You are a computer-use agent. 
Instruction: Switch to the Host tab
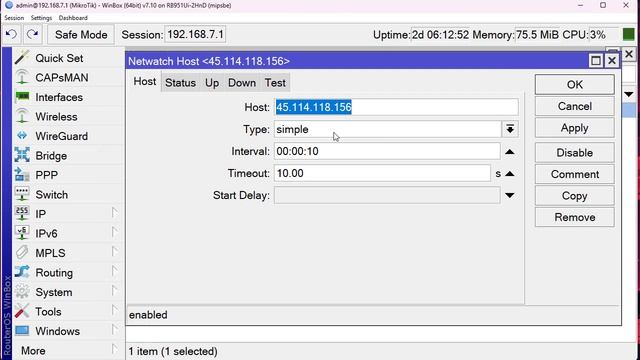[145, 82]
